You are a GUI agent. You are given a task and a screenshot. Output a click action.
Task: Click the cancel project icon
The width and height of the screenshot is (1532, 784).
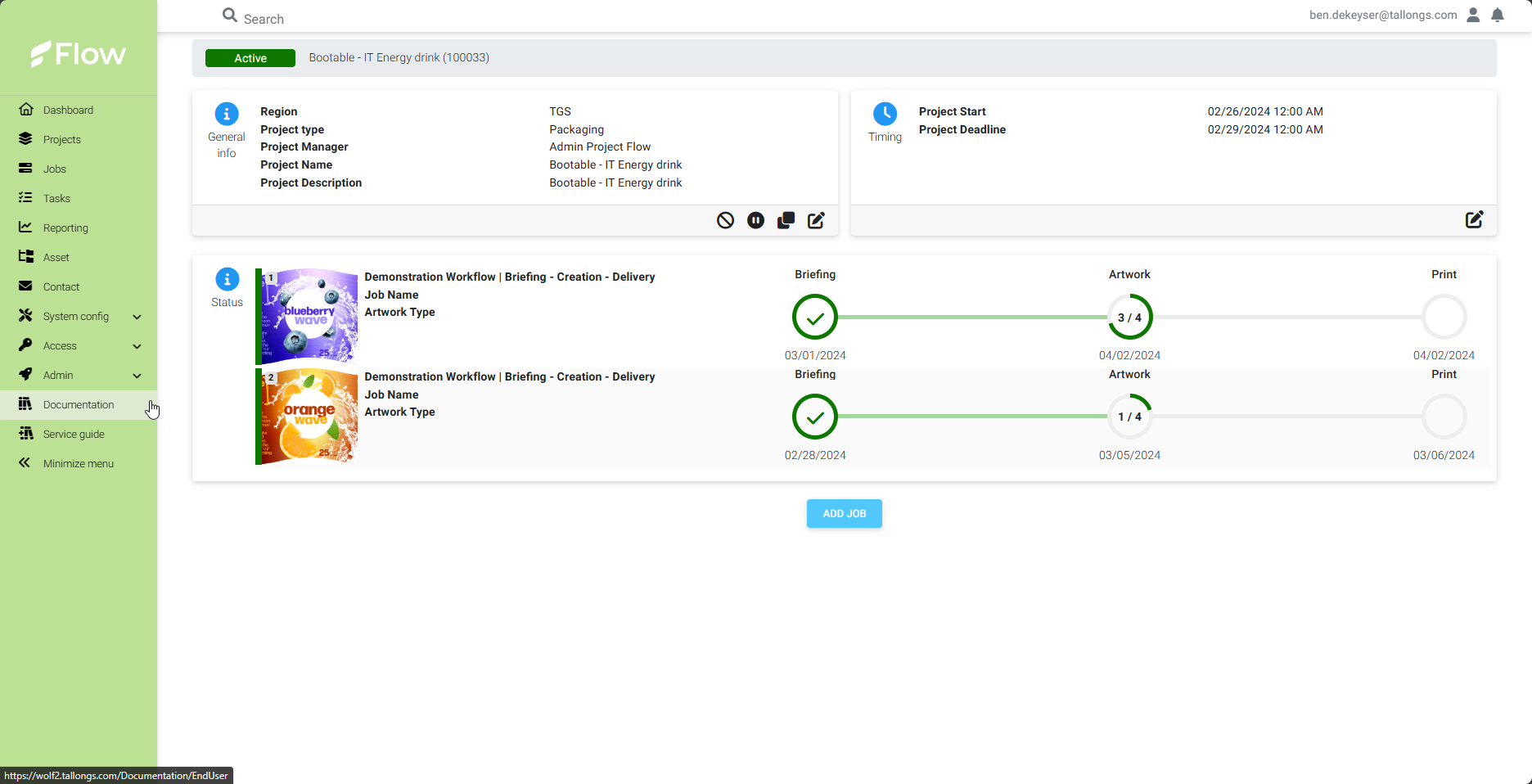725,220
